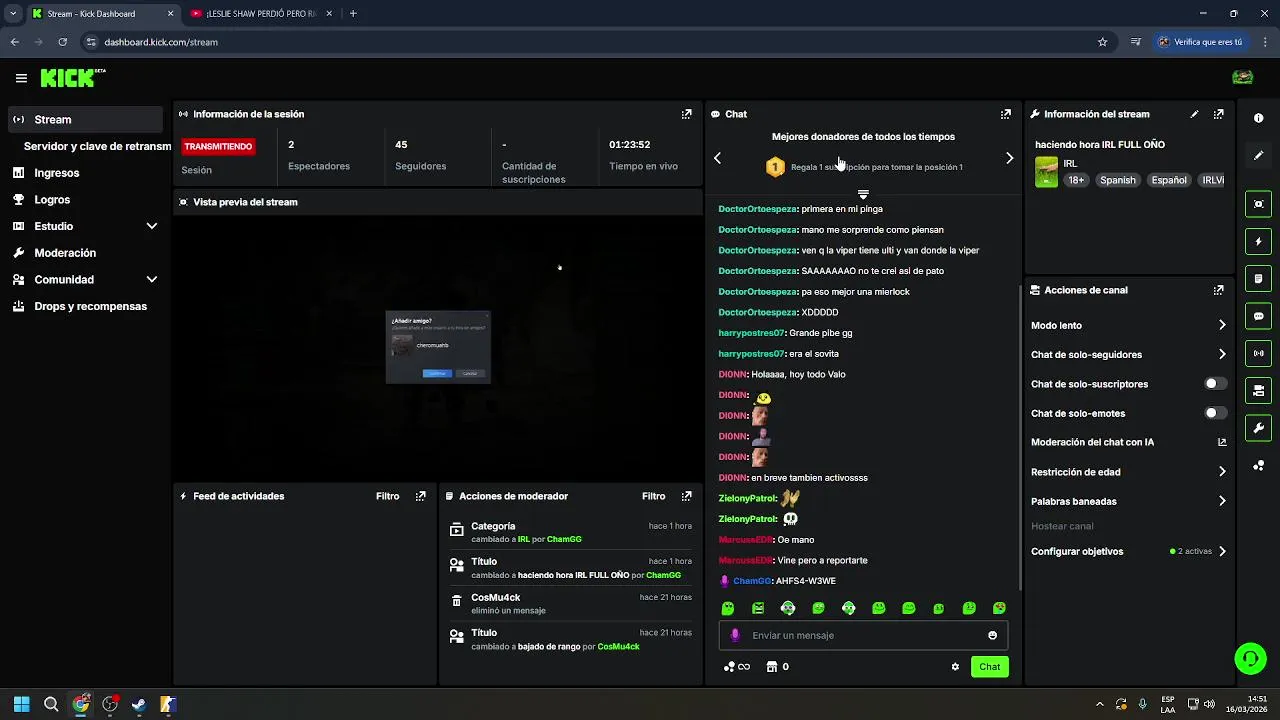Pop out the Feed de actividades panel

click(x=420, y=496)
